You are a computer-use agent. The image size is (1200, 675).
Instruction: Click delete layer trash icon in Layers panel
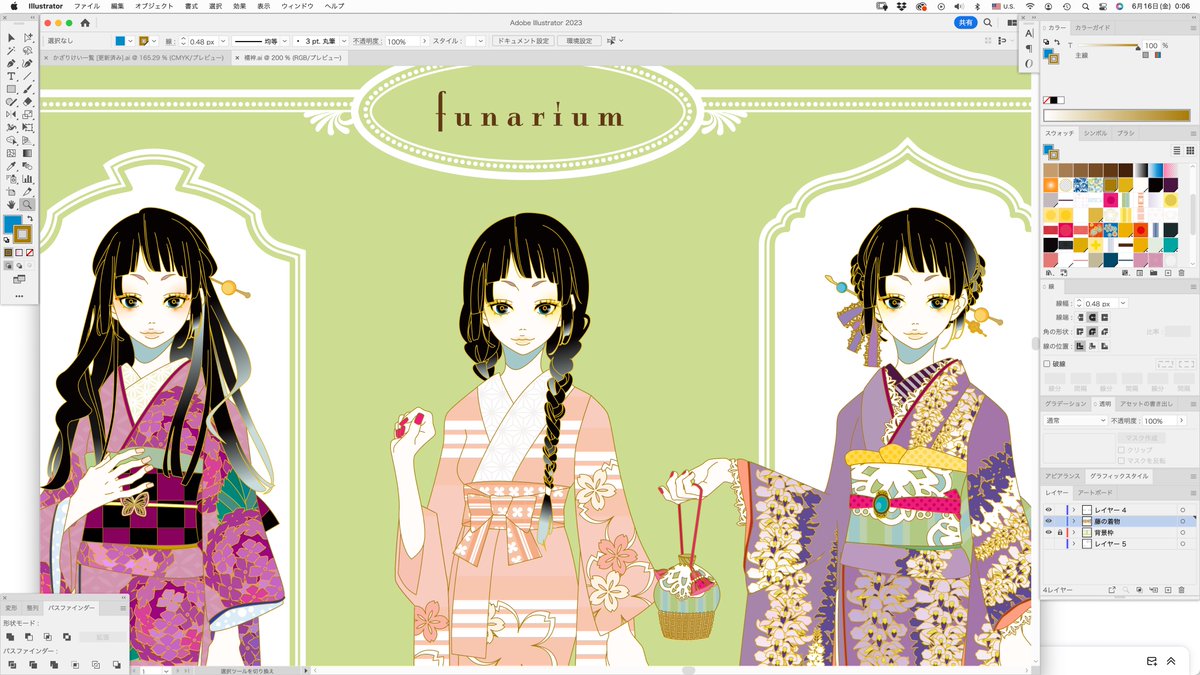click(1181, 590)
